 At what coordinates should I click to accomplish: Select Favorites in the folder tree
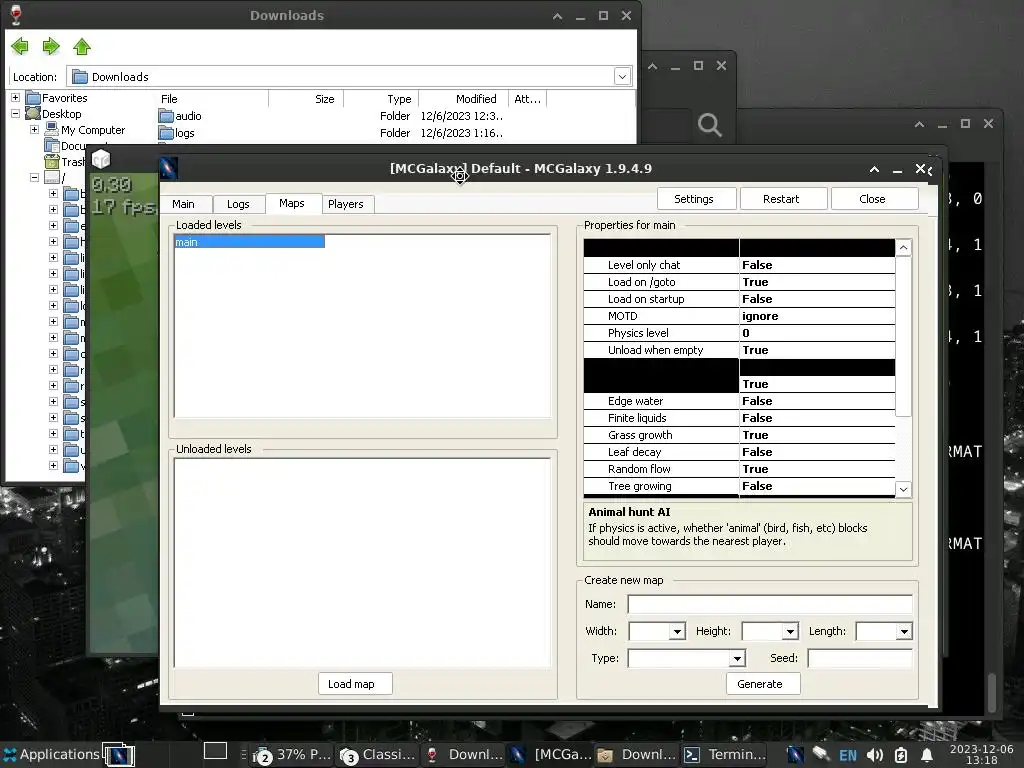coord(64,98)
